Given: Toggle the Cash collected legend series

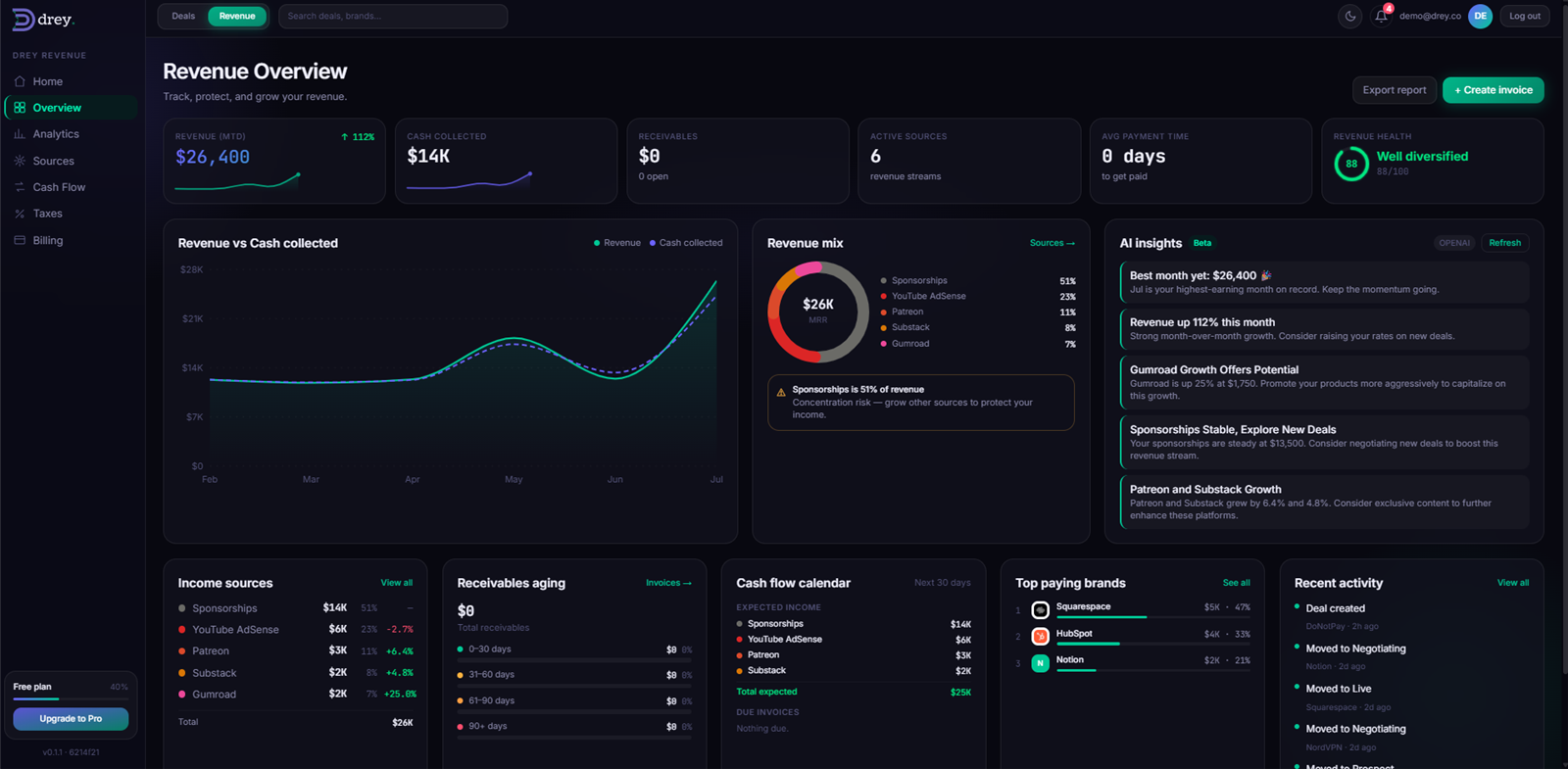Looking at the screenshot, I should pos(686,243).
